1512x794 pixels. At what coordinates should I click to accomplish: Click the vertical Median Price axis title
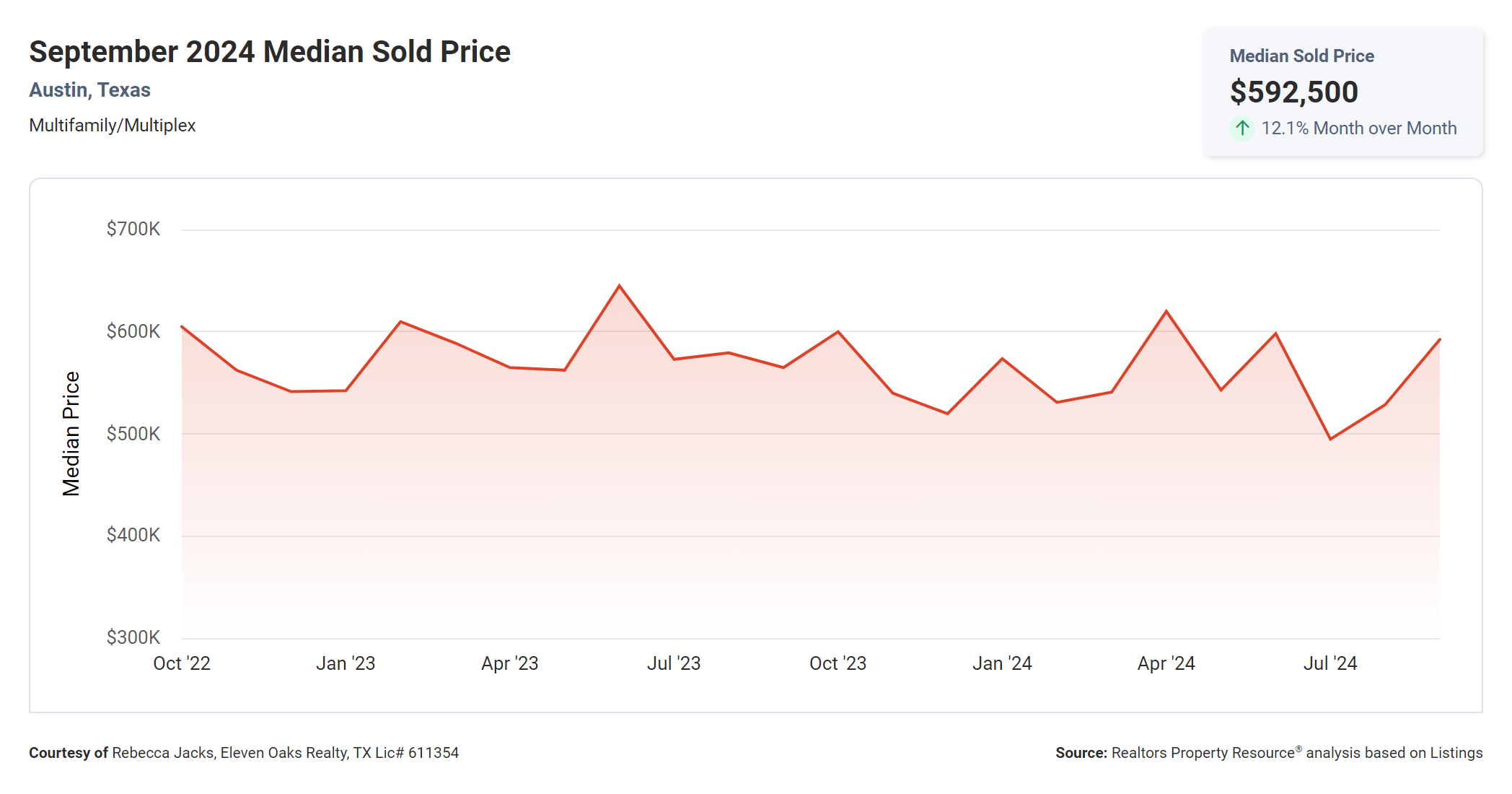(x=71, y=434)
